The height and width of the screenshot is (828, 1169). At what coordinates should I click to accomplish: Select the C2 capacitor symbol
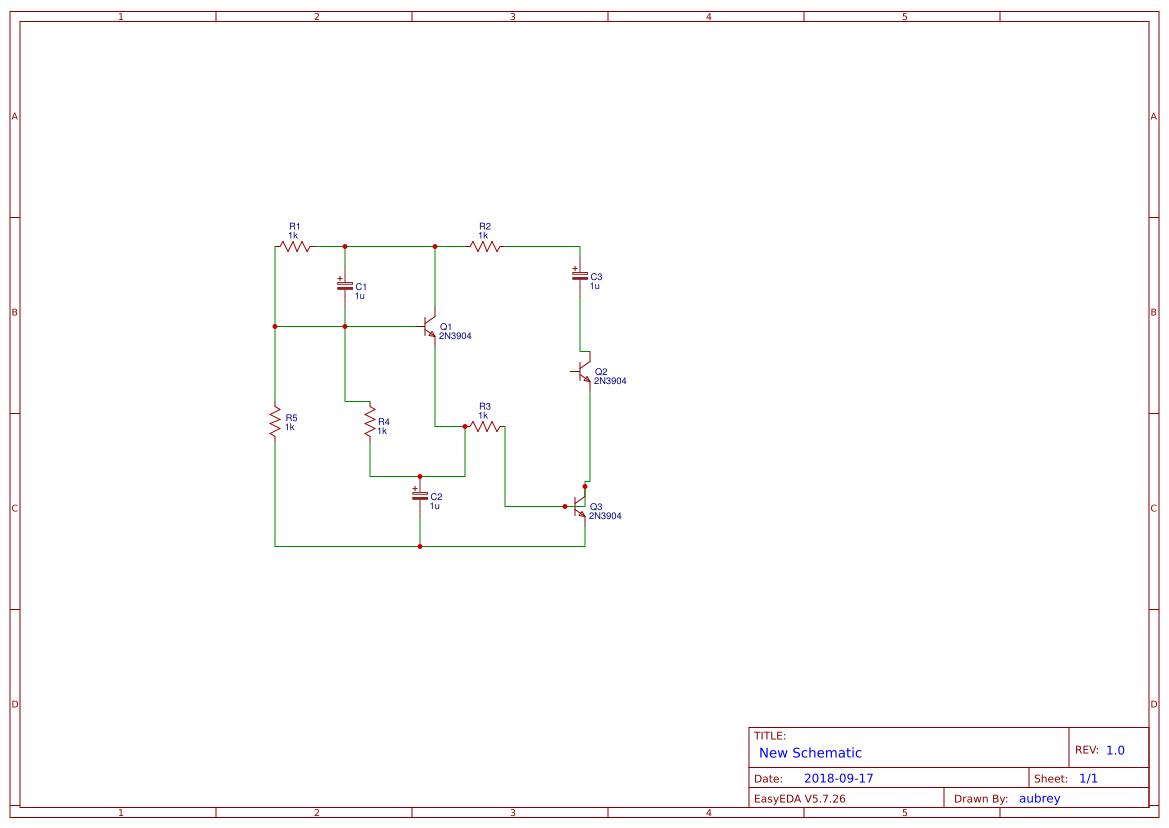point(419,497)
